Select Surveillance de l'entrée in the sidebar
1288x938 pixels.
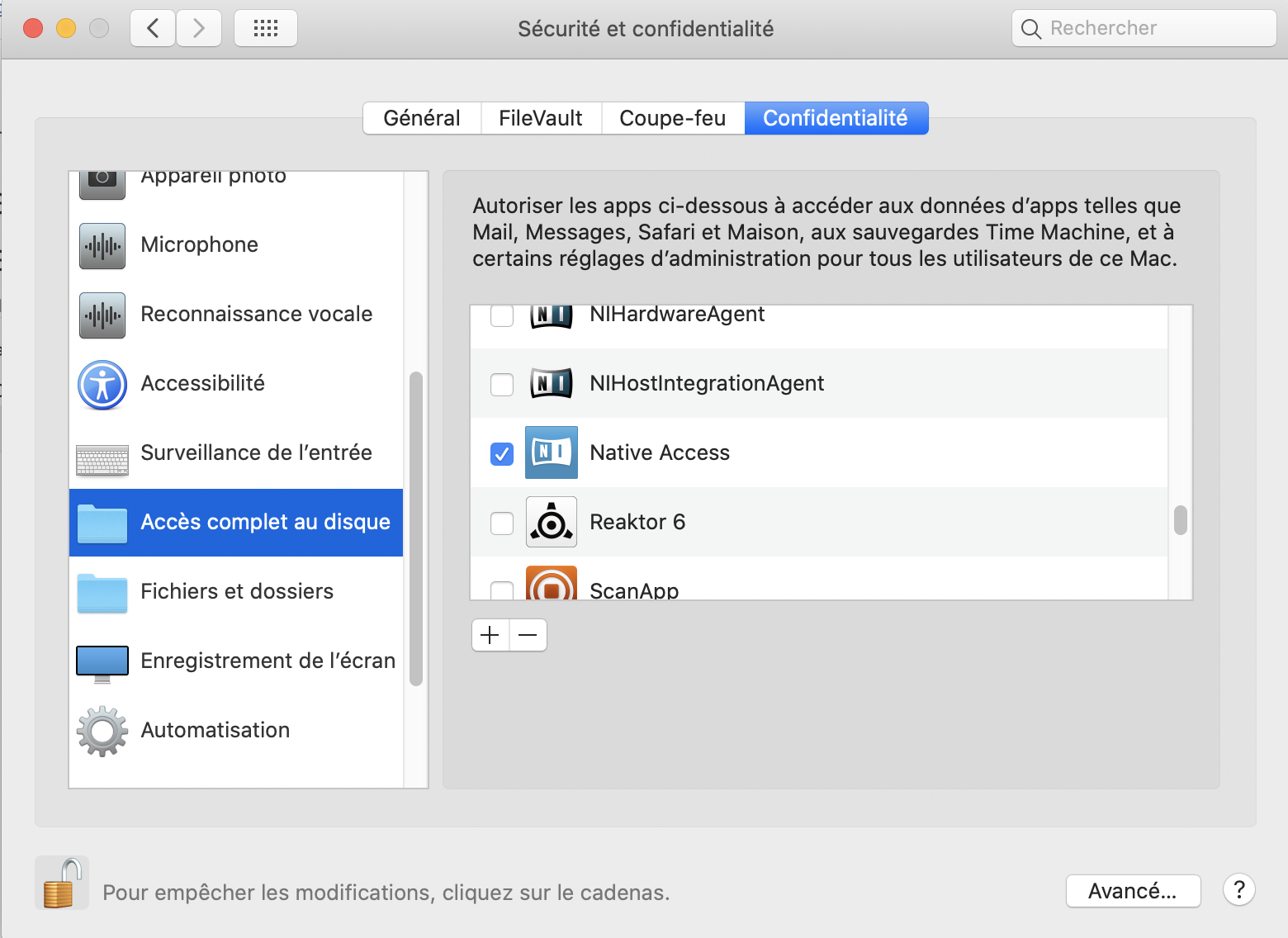point(257,453)
